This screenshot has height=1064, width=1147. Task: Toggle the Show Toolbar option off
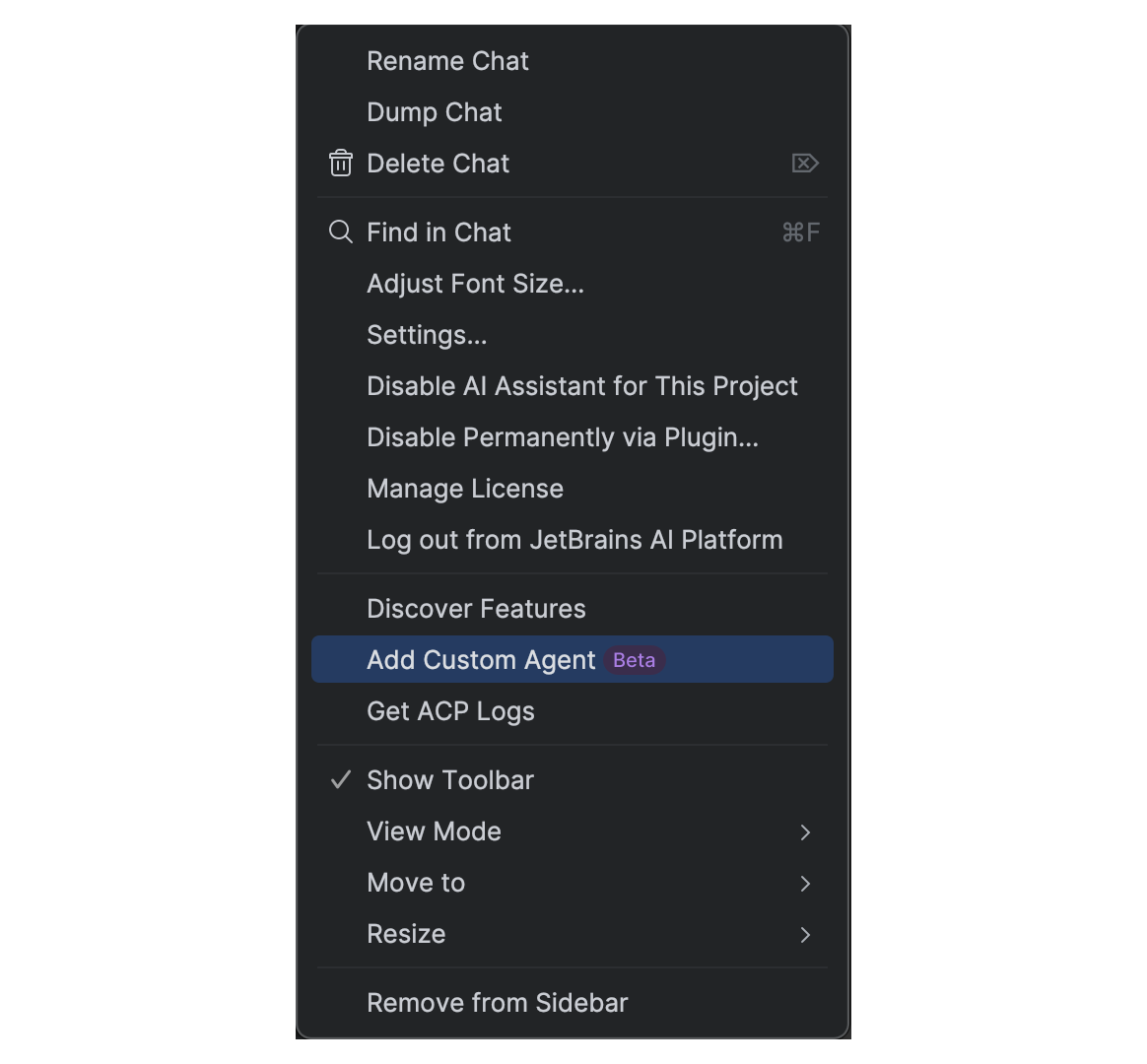(449, 779)
